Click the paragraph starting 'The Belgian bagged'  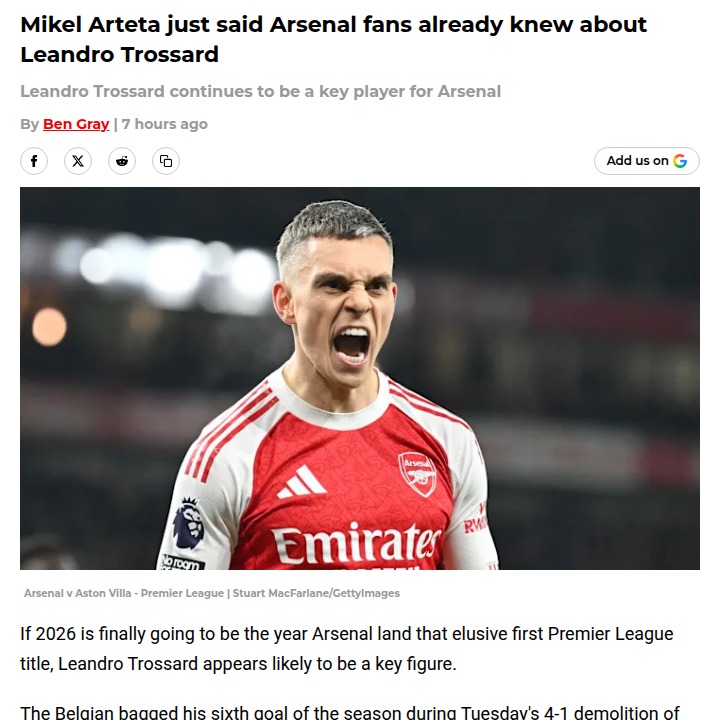pos(350,712)
